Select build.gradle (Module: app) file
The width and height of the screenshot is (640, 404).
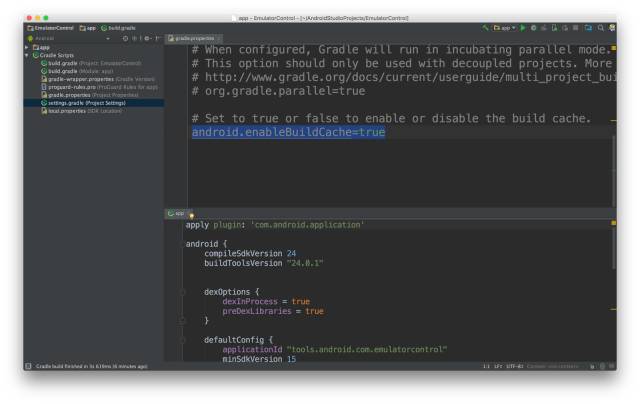coord(77,71)
